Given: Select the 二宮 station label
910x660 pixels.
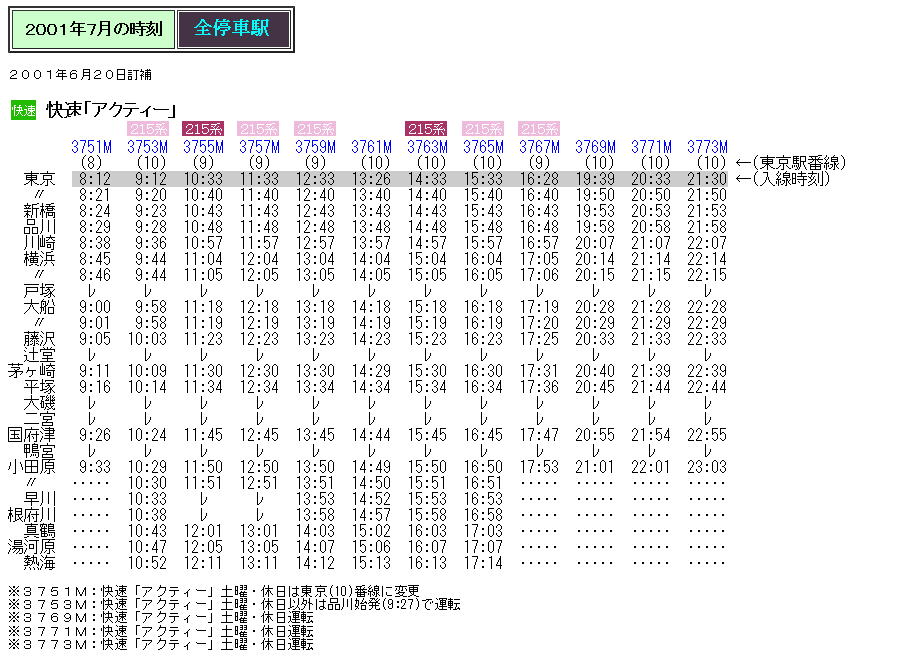Looking at the screenshot, I should (39, 419).
